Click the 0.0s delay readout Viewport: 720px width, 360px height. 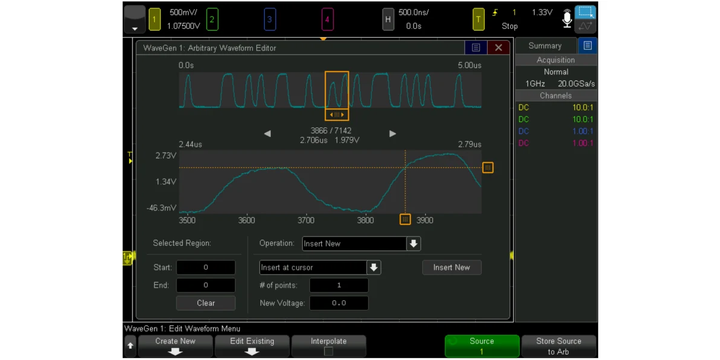pyautogui.click(x=413, y=26)
